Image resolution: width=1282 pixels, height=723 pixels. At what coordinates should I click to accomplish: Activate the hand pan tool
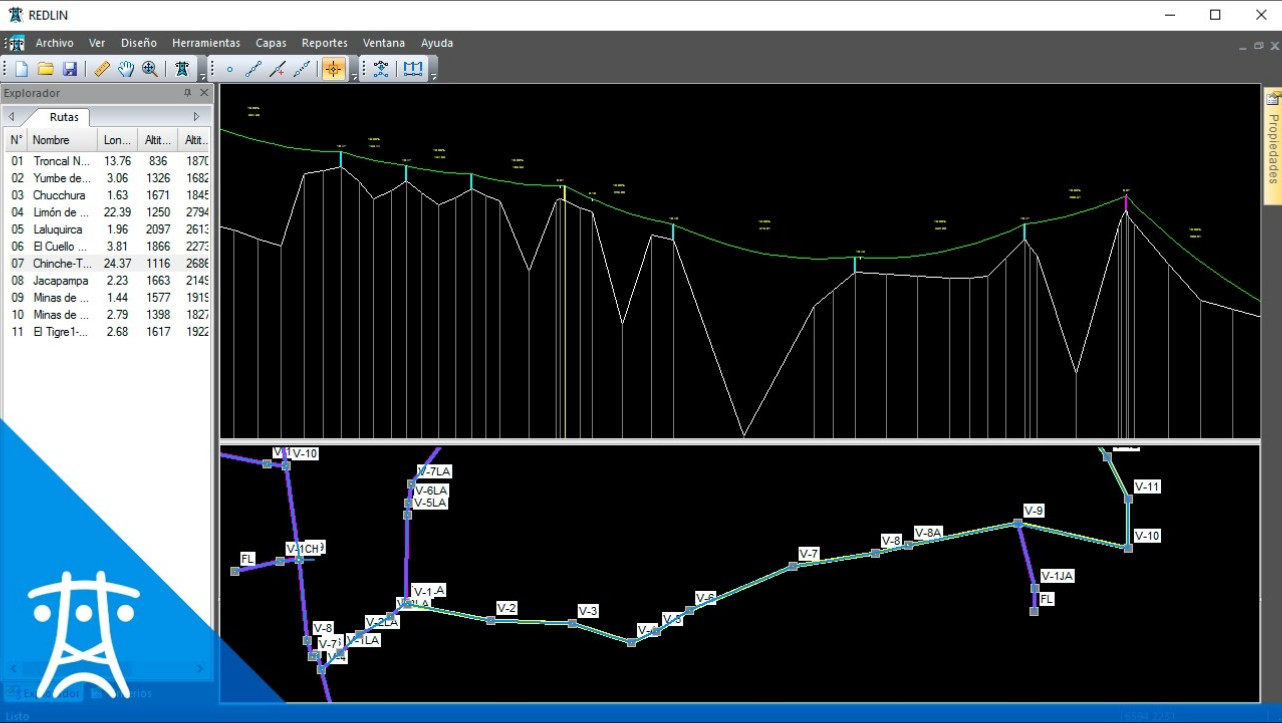pos(125,69)
